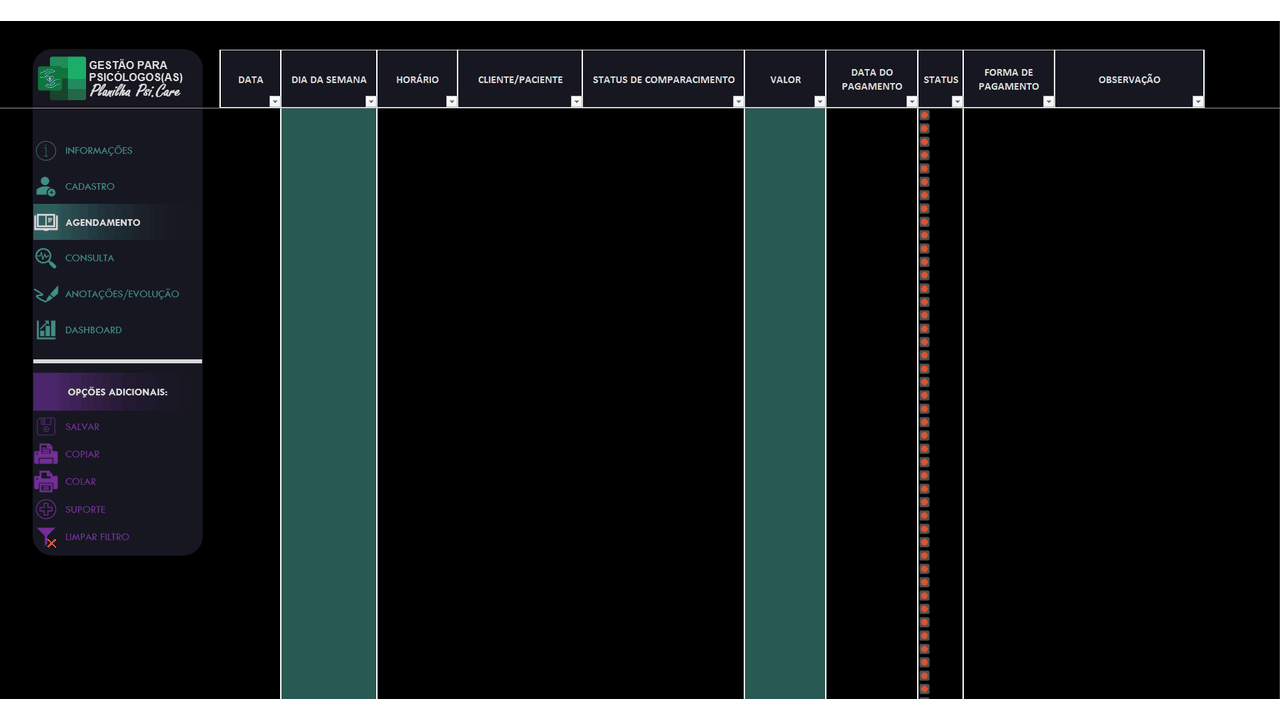
Task: Open the DATA column filter dropdown
Action: point(275,102)
